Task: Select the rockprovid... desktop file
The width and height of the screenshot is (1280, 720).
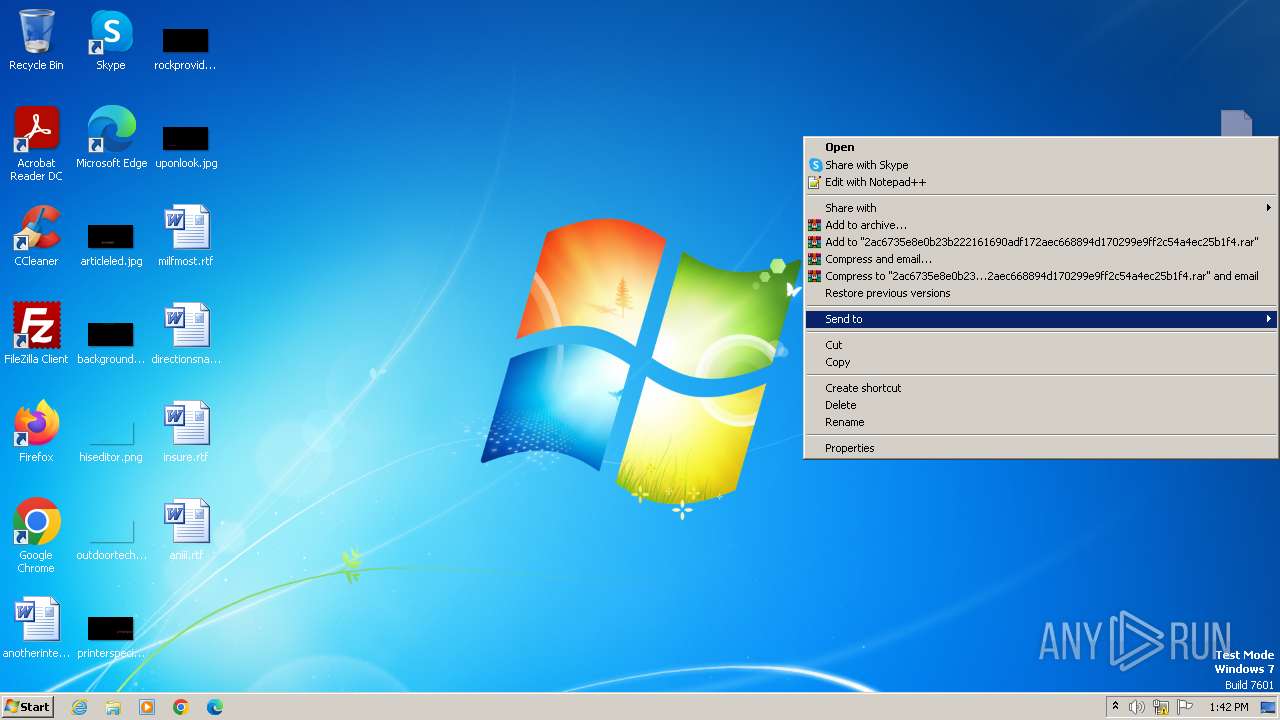Action: 185,48
